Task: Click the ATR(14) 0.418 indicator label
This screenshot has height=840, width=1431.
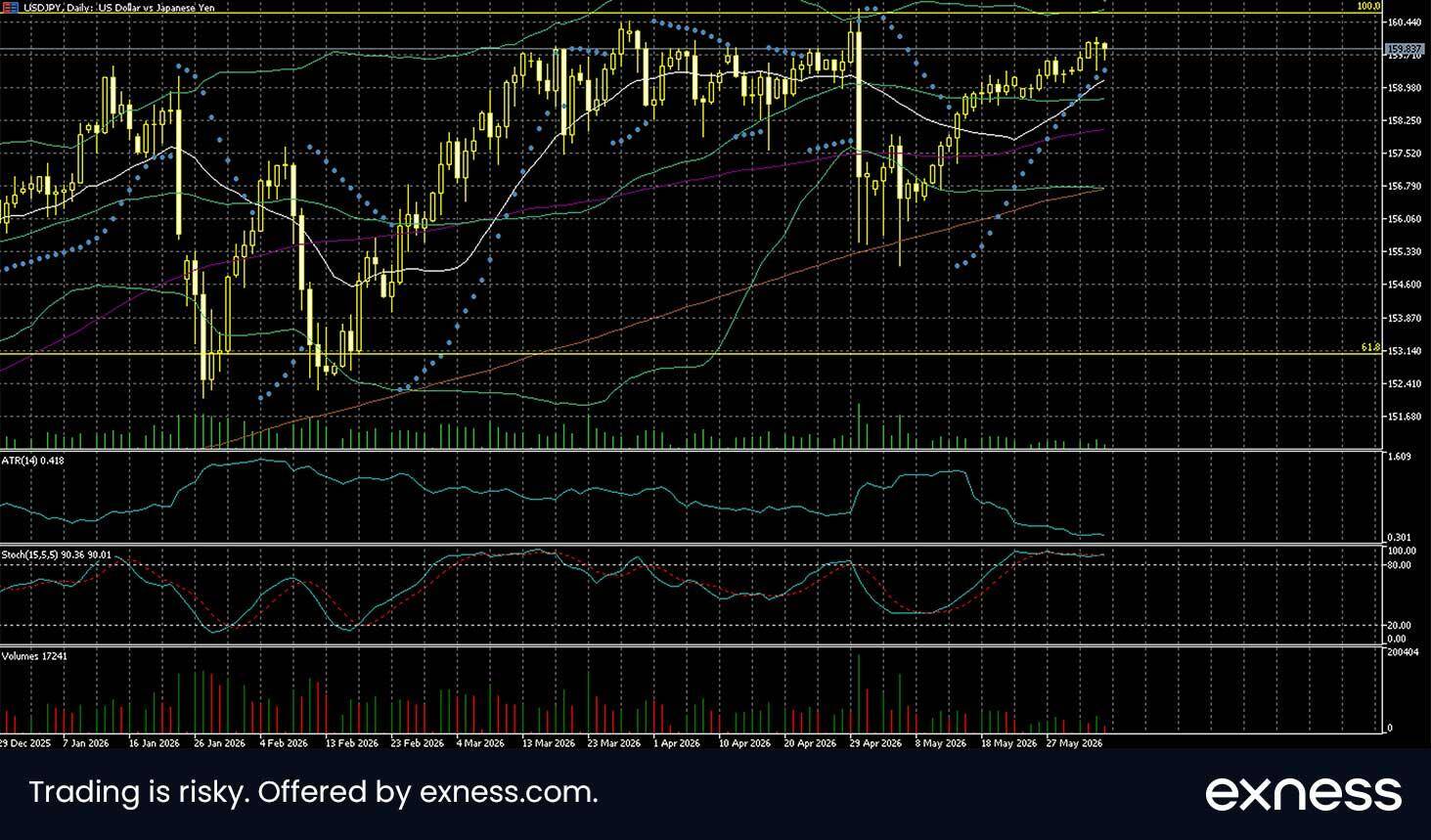Action: point(33,460)
